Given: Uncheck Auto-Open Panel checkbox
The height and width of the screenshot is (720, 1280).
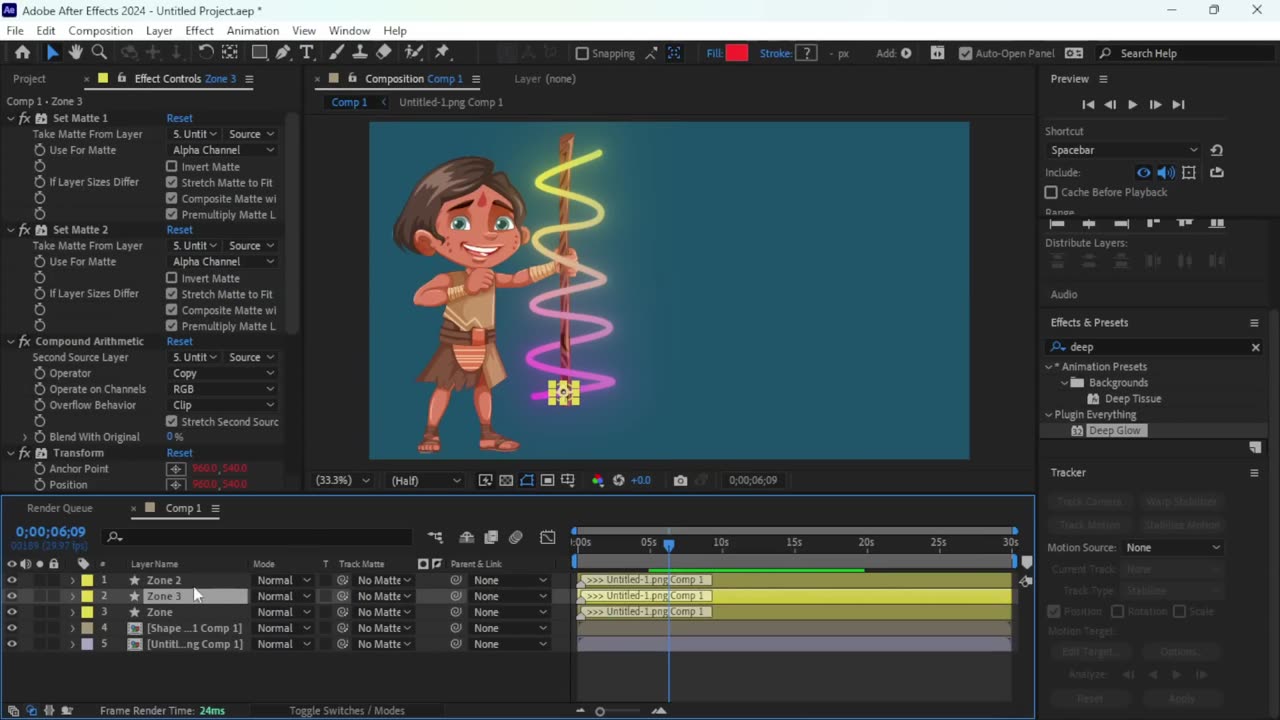Looking at the screenshot, I should tap(964, 54).
